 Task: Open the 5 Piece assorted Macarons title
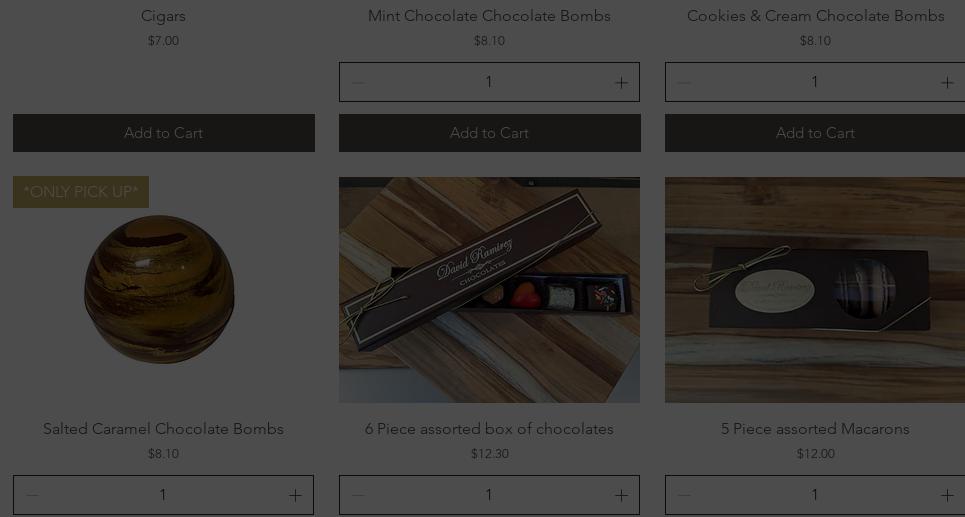(x=815, y=429)
